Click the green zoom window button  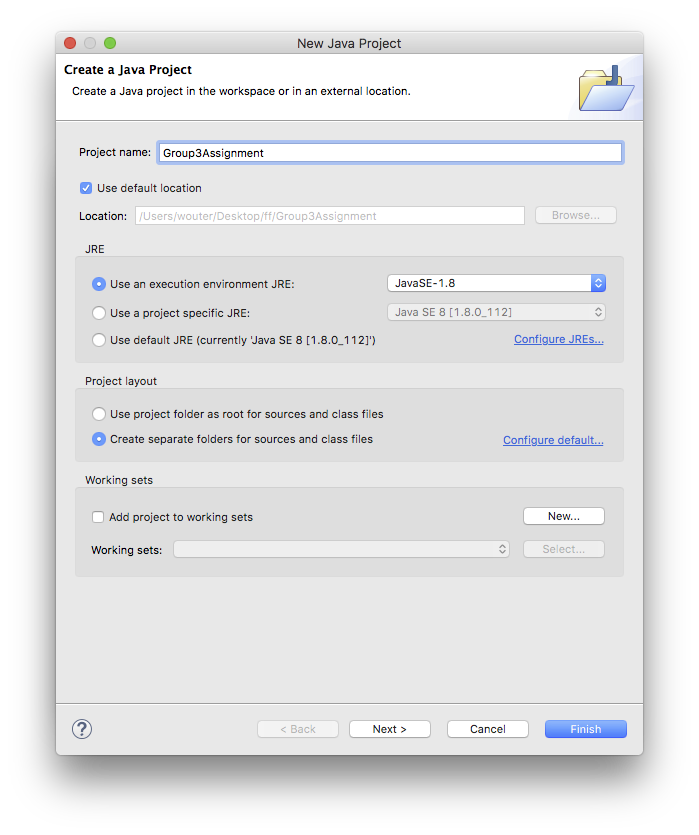110,43
